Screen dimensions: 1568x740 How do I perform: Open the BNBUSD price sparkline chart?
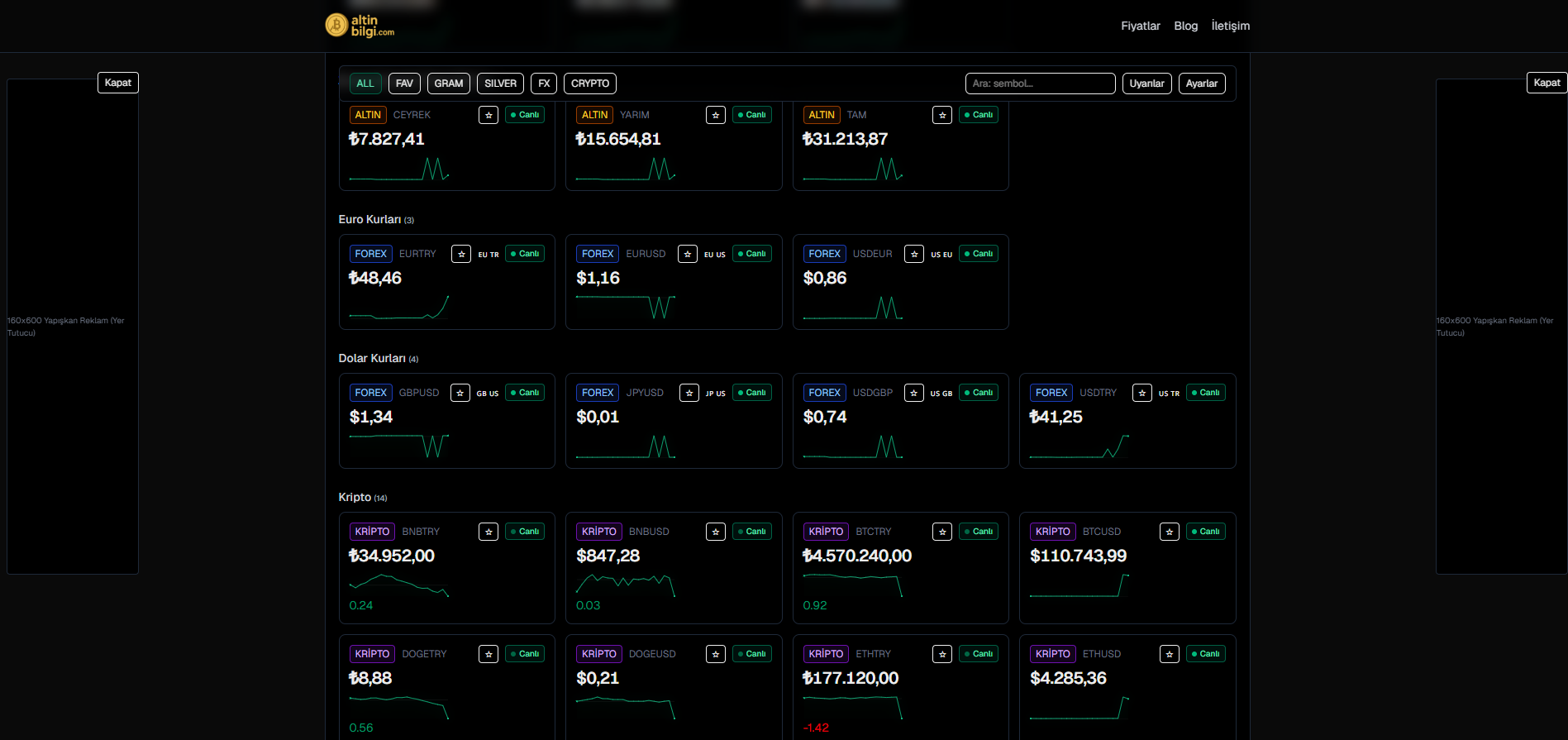pyautogui.click(x=626, y=585)
